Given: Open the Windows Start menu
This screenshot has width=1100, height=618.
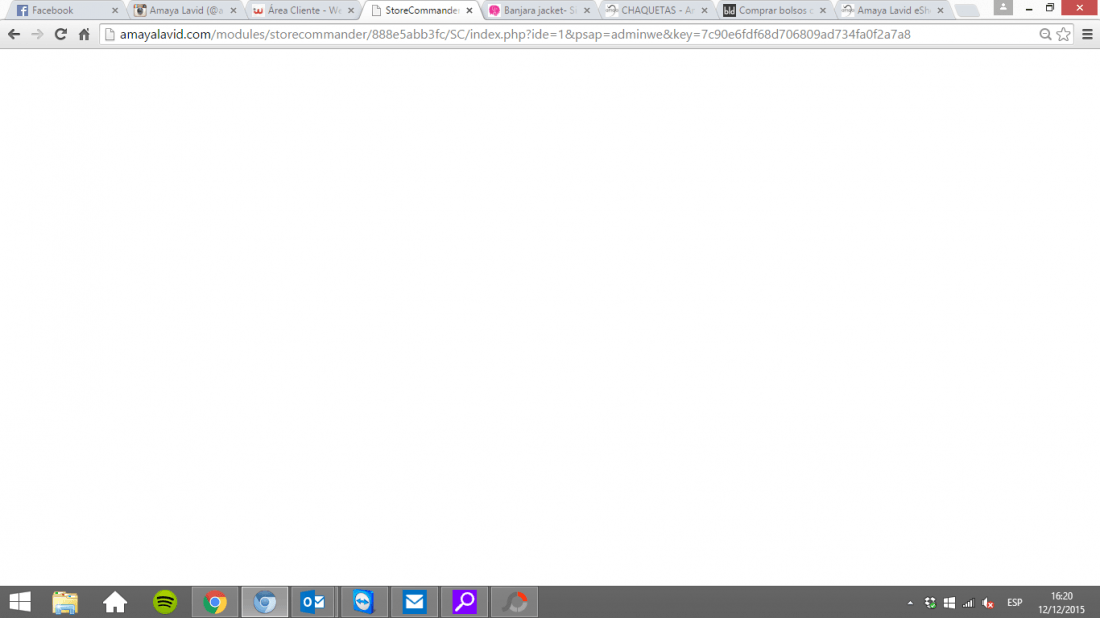Looking at the screenshot, I should point(20,602).
